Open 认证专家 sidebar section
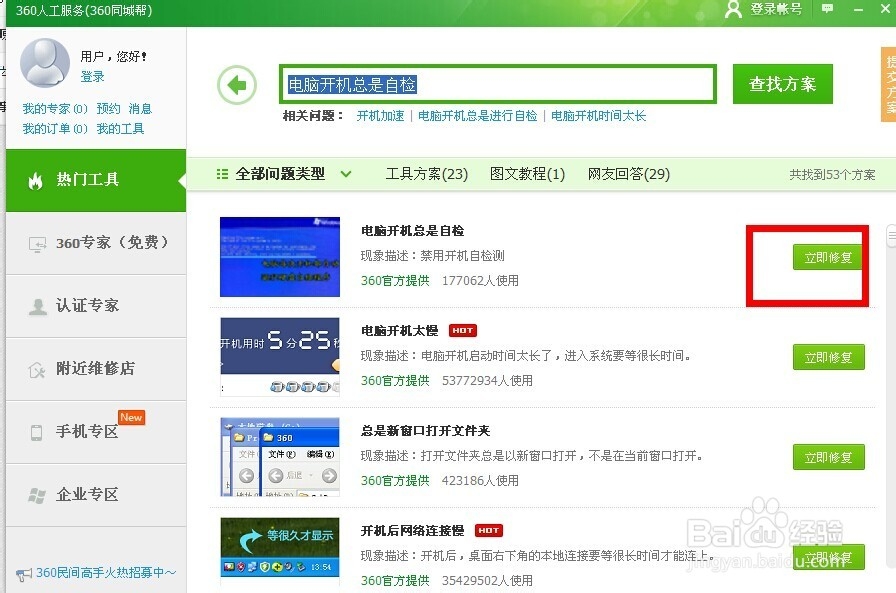Screen dimensions: 896x593 pyautogui.click(x=96, y=306)
